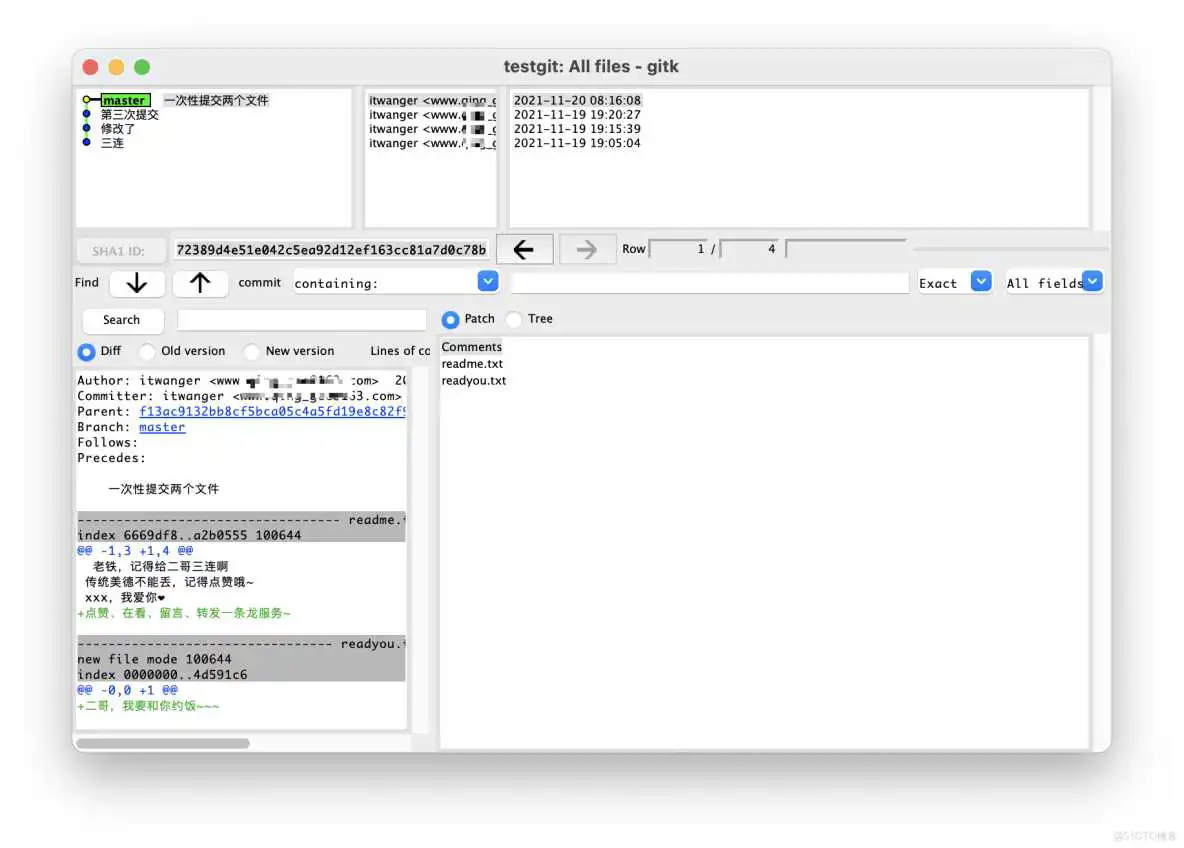Click the find next down-arrow button
Screen dimensions: 1184x848
click(x=137, y=284)
